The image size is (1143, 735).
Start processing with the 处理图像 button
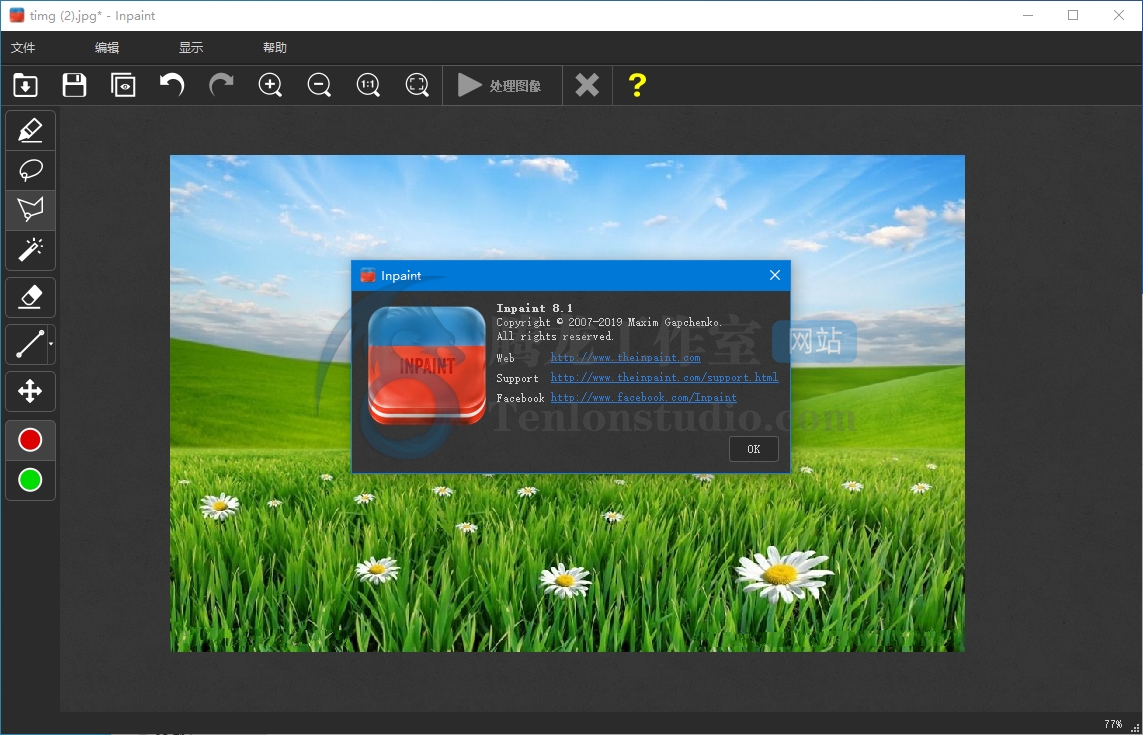click(x=502, y=85)
